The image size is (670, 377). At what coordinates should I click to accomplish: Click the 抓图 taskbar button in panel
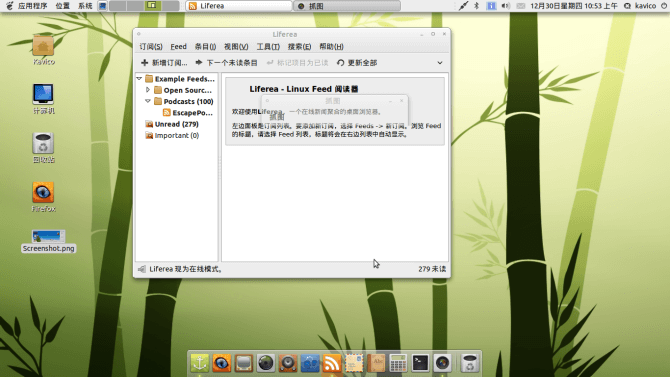pos(347,6)
